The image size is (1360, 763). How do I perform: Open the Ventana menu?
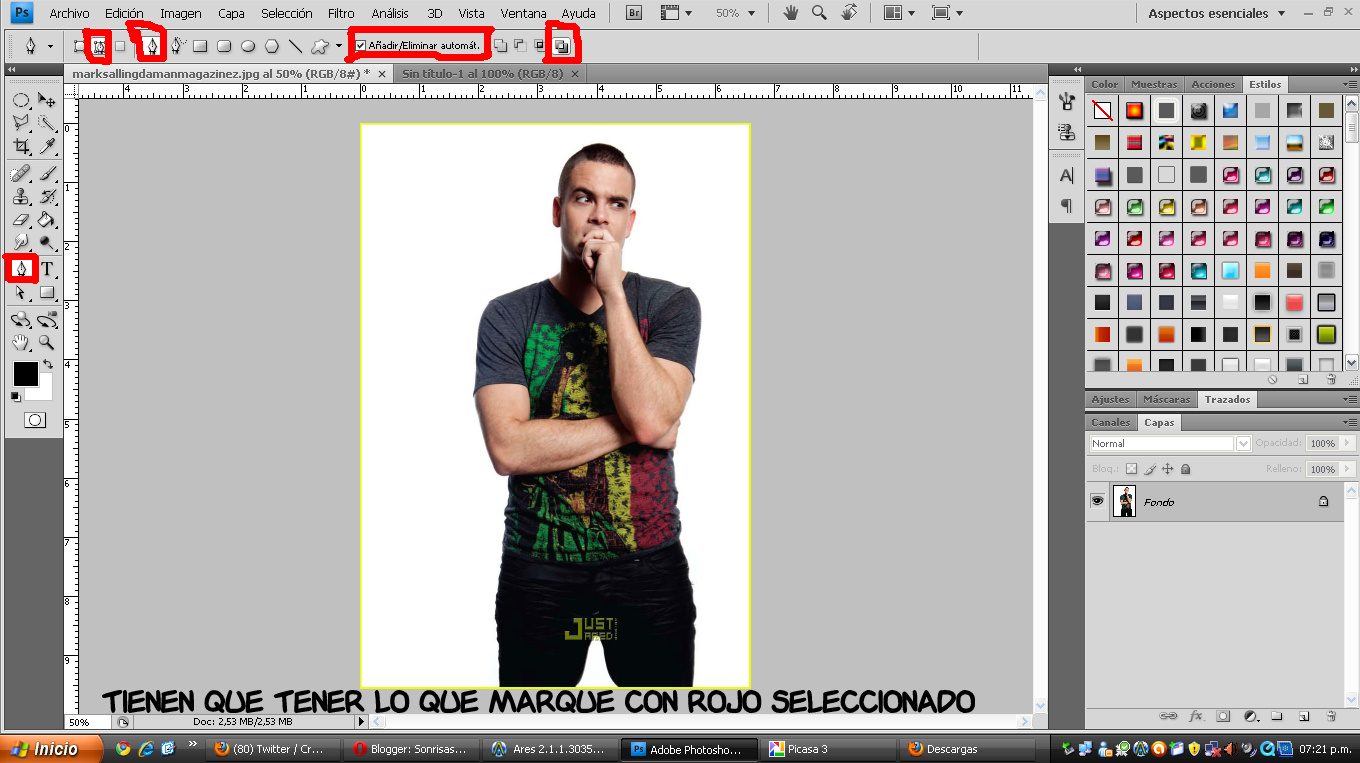[523, 13]
